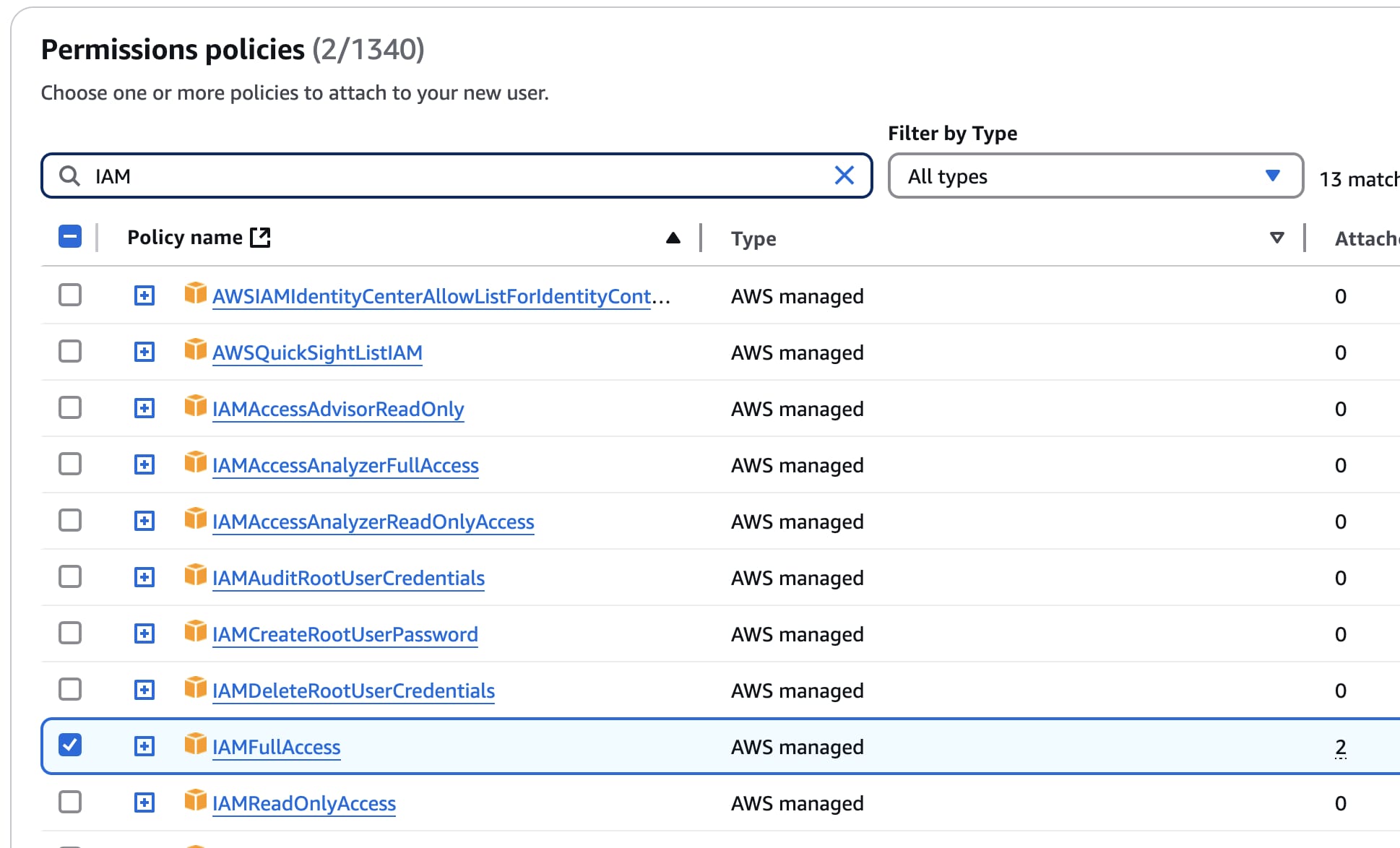Click attached count 0 for IAMAccessAdvisorReadOnly
The image size is (1400, 848).
(1341, 409)
